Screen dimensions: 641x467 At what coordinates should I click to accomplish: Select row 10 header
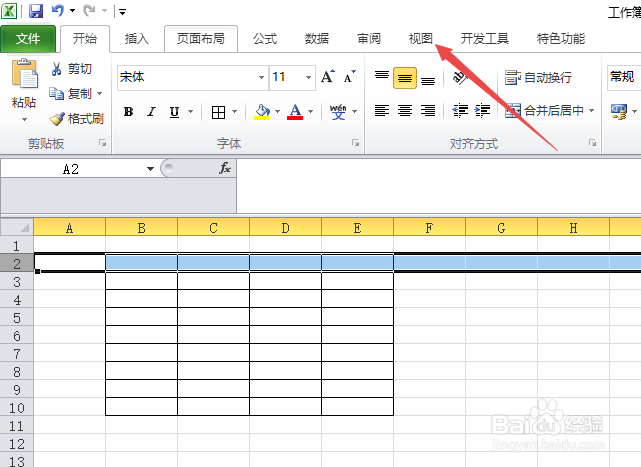click(17, 408)
